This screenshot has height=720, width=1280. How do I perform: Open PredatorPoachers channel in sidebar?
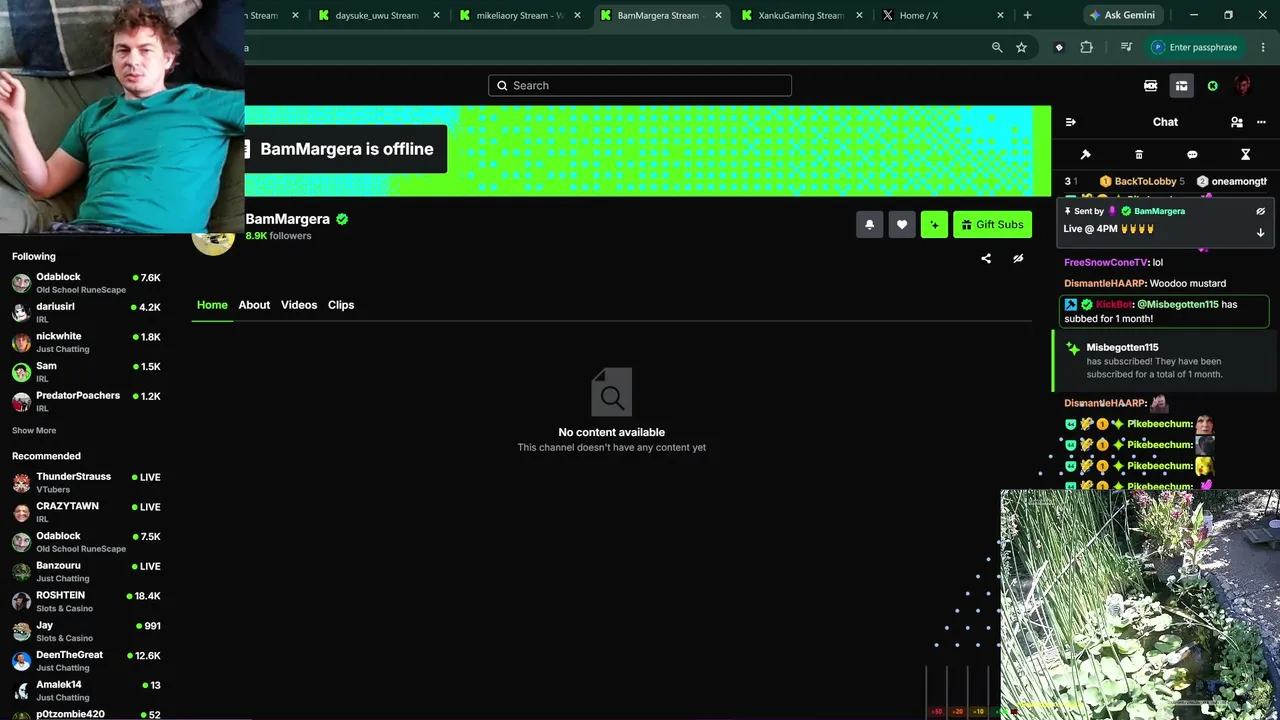click(86, 401)
